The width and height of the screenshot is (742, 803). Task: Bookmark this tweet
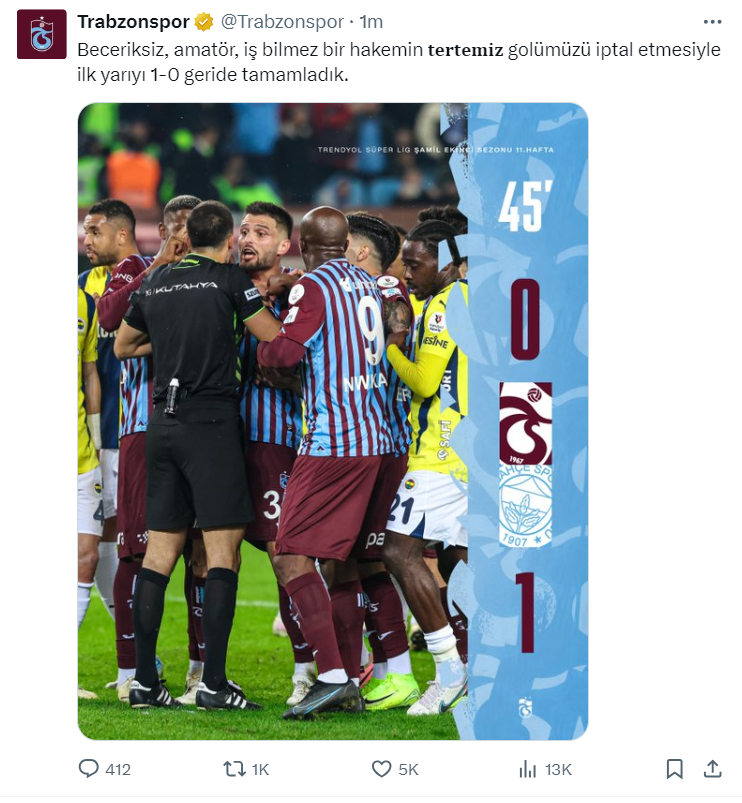click(x=674, y=769)
